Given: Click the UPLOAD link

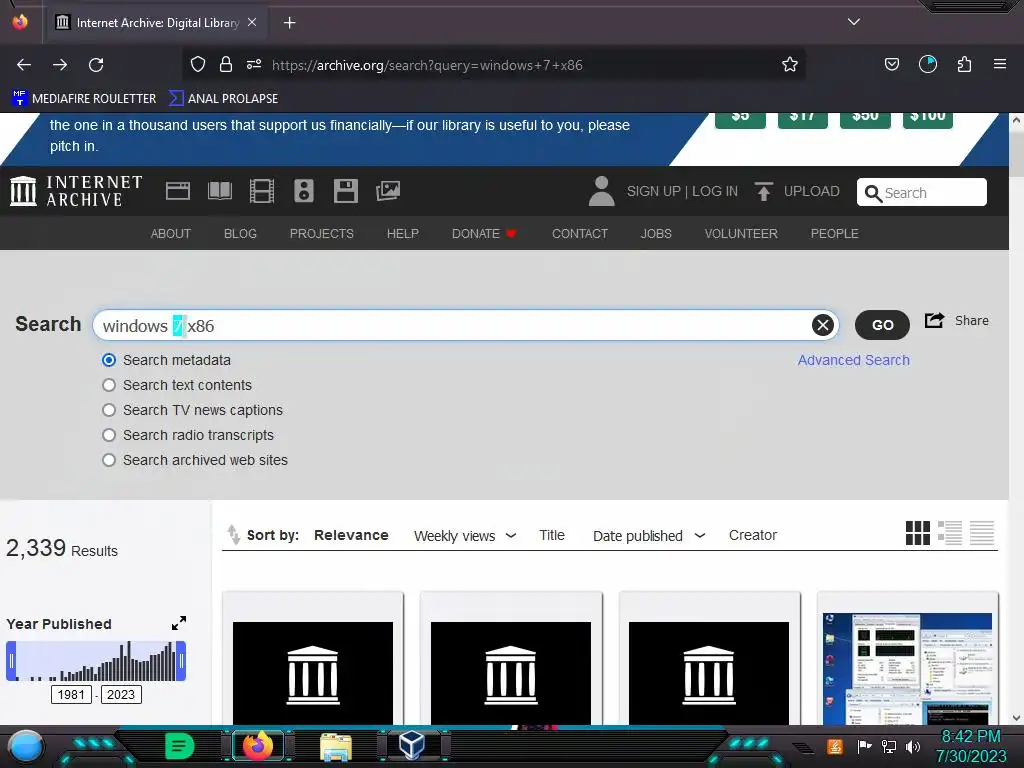Looking at the screenshot, I should [812, 191].
